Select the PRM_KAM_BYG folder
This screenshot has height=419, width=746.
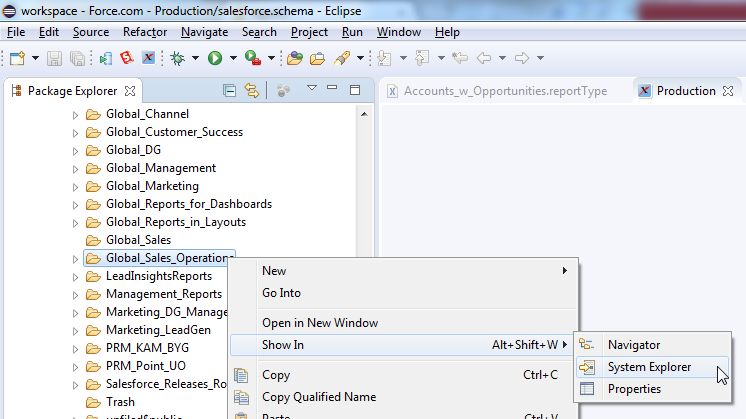point(147,348)
